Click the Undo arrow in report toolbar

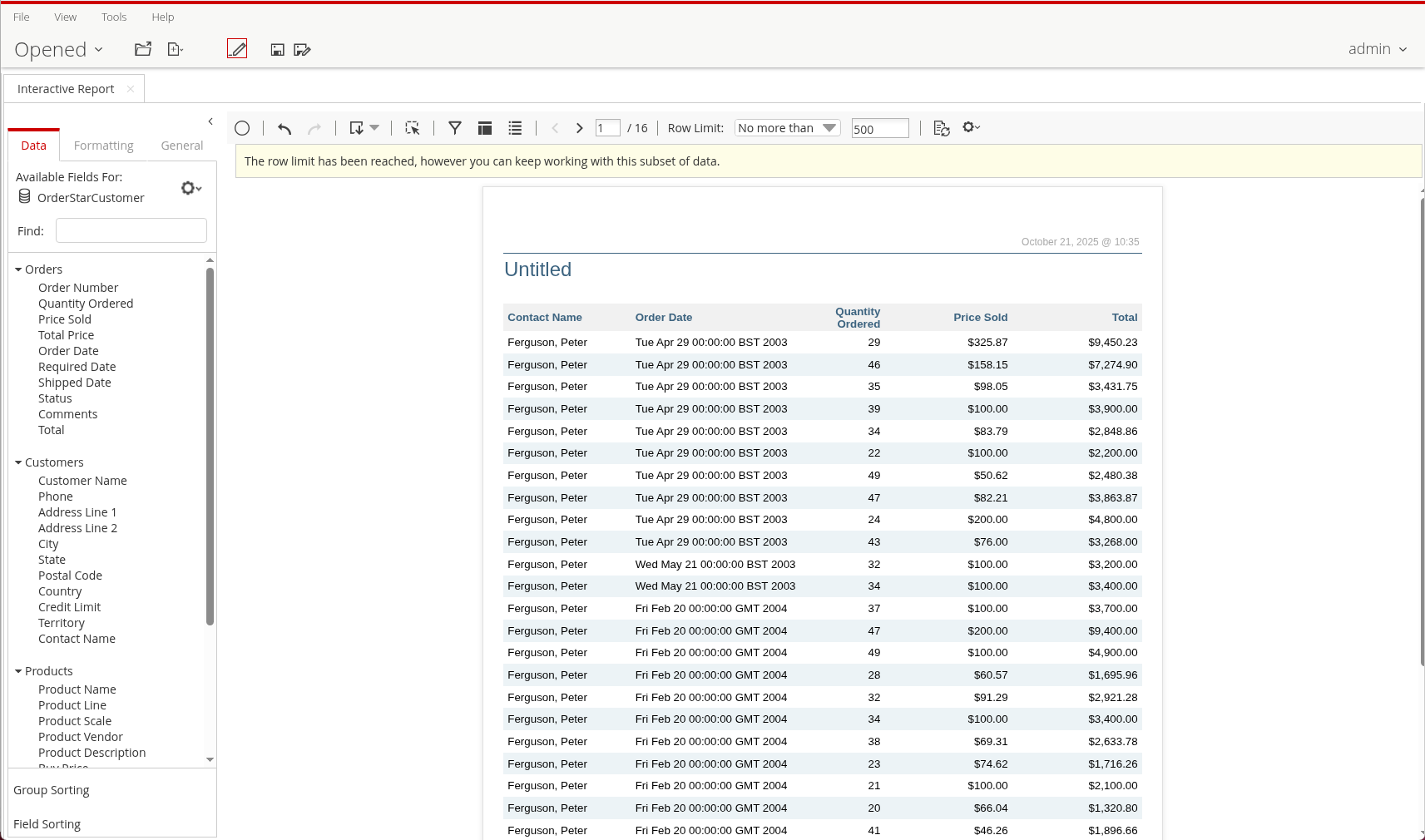click(x=285, y=128)
